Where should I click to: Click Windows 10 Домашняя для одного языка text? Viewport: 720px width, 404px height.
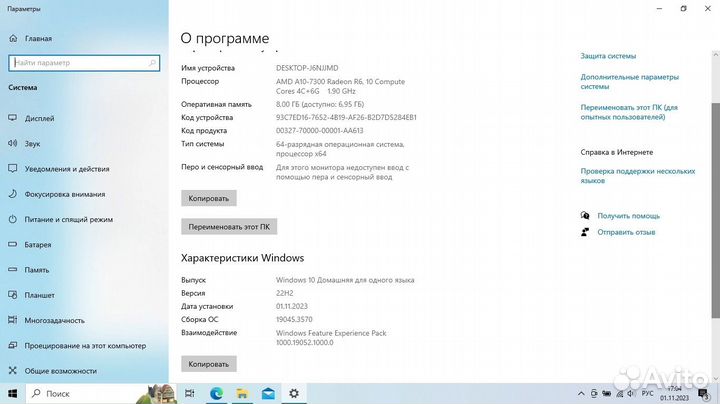coord(345,280)
